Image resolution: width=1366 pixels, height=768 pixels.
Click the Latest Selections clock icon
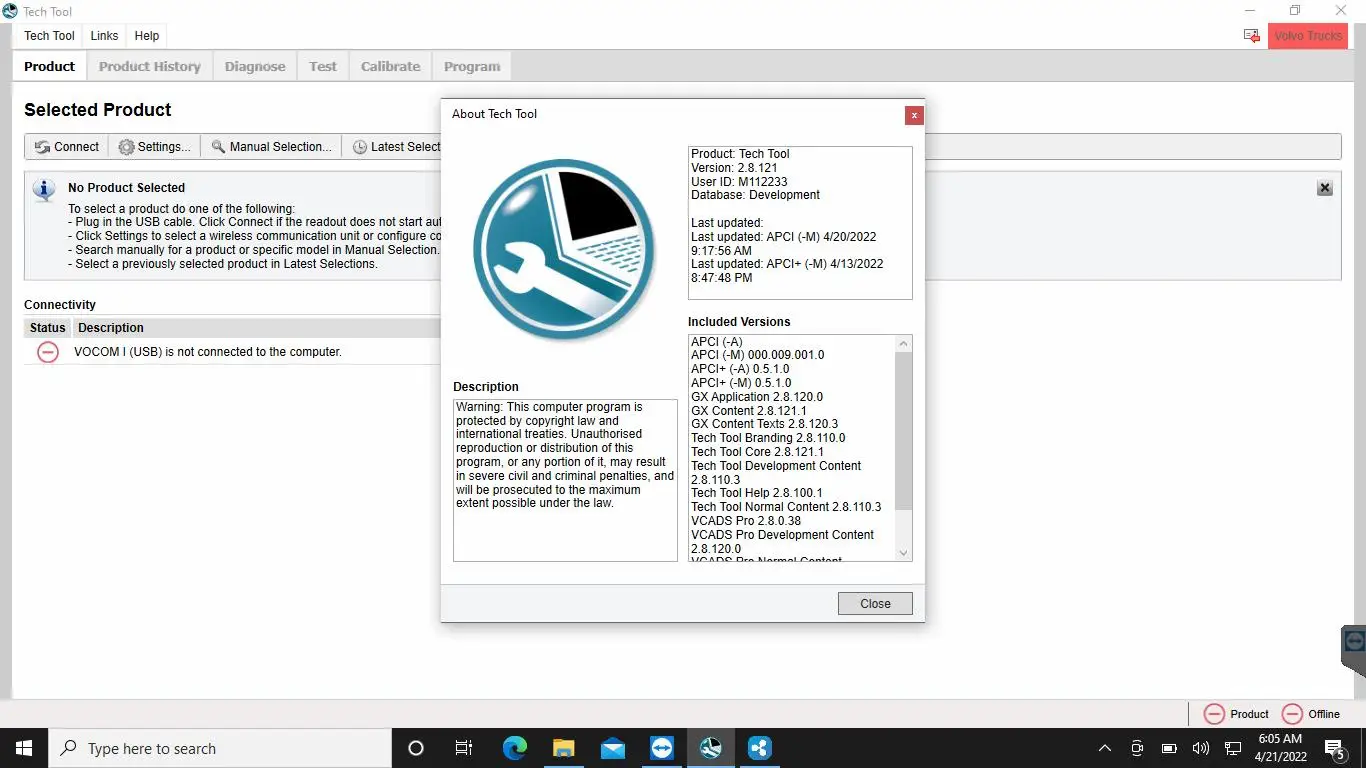pyautogui.click(x=359, y=146)
